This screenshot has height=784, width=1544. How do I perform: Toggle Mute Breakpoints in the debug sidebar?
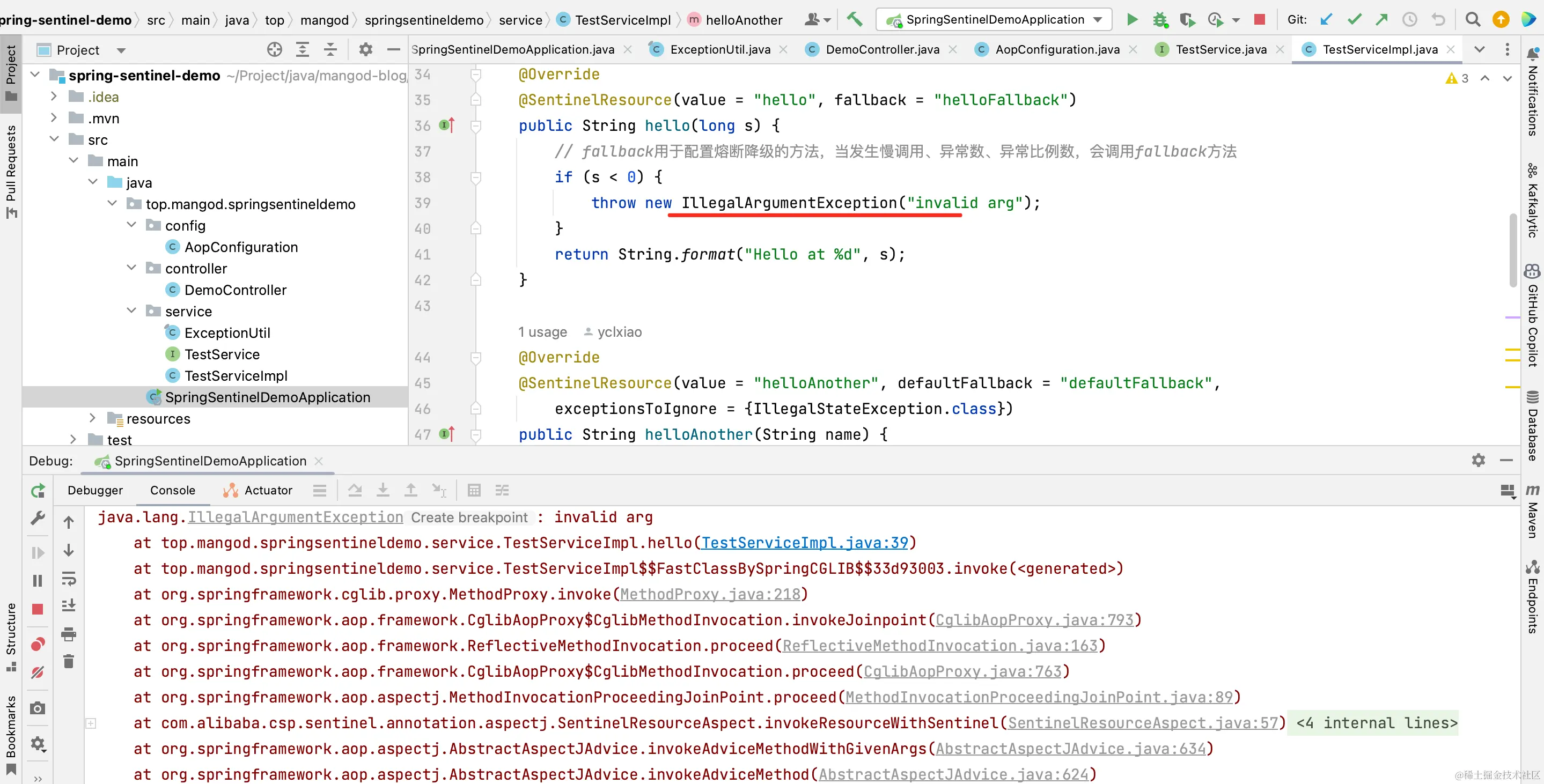pyautogui.click(x=38, y=672)
